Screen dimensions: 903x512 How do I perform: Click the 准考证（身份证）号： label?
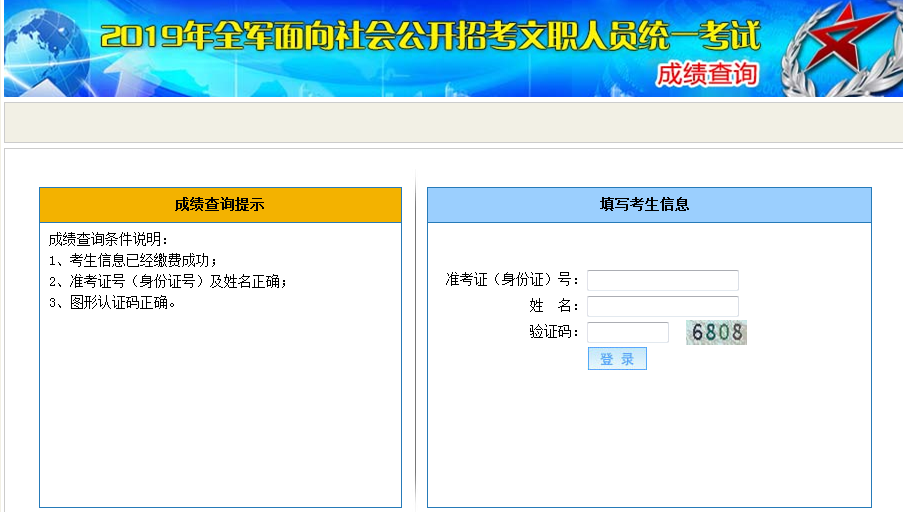[512, 280]
